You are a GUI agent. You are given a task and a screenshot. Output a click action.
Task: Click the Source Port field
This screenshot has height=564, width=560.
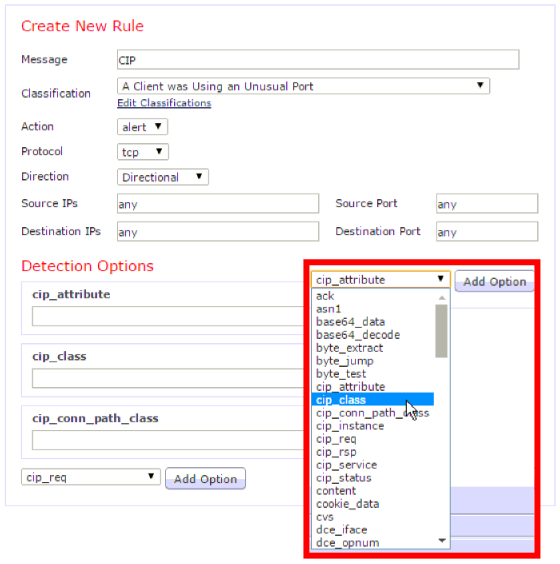tap(487, 204)
